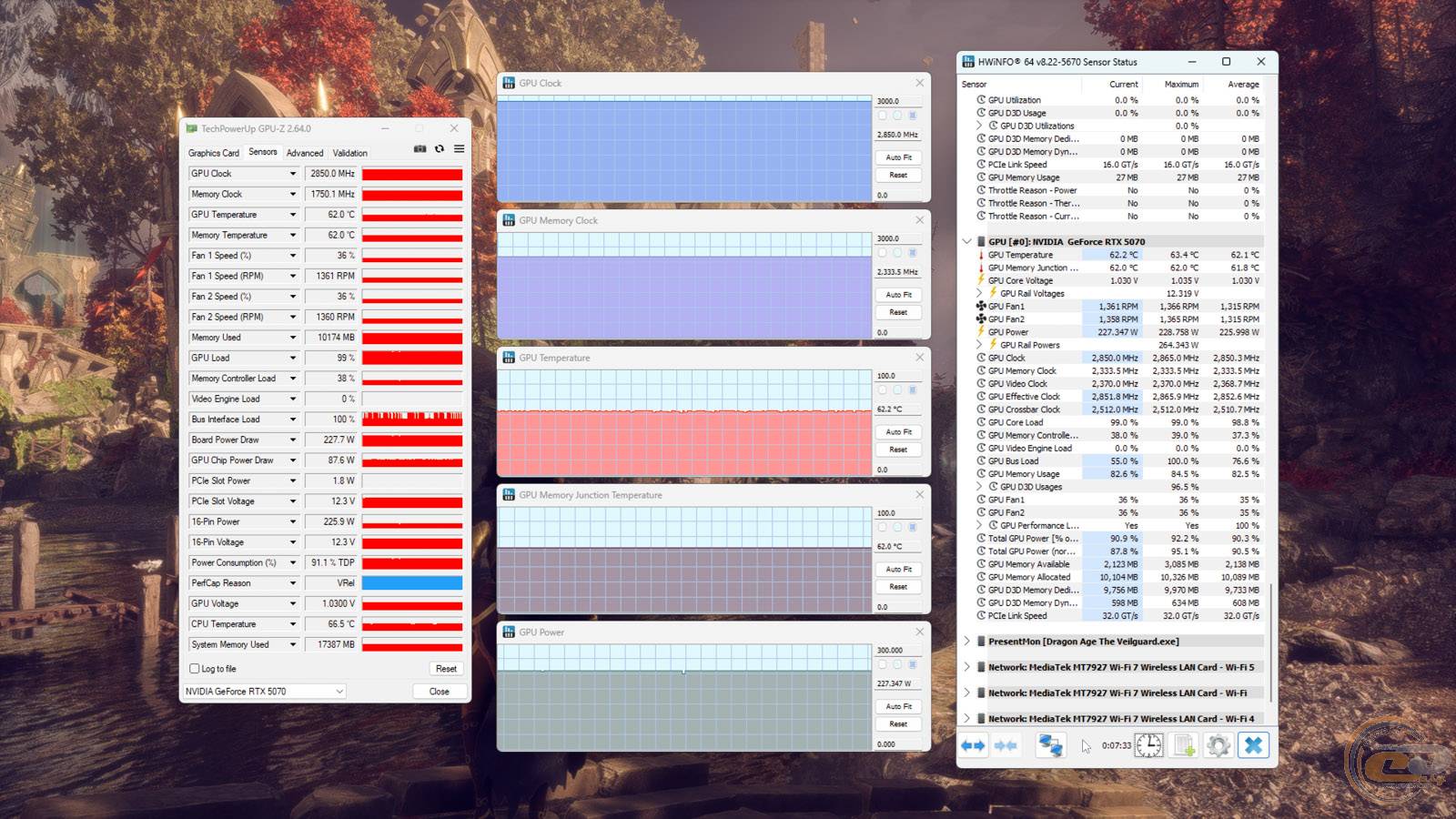Click the HWiNFO title bar app icon
1456x819 pixels.
click(x=968, y=62)
